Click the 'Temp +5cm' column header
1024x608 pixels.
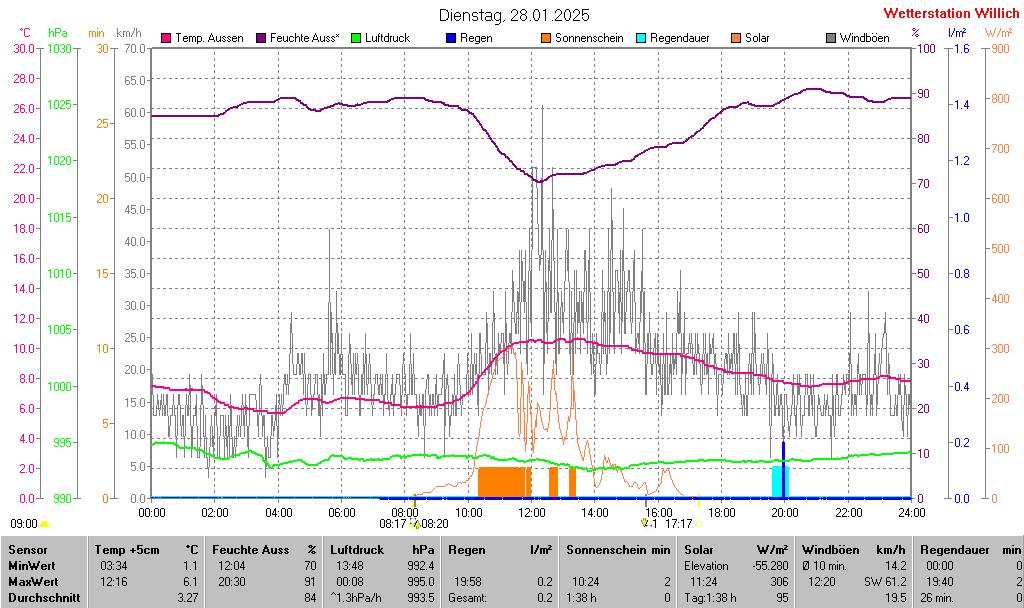click(x=127, y=550)
